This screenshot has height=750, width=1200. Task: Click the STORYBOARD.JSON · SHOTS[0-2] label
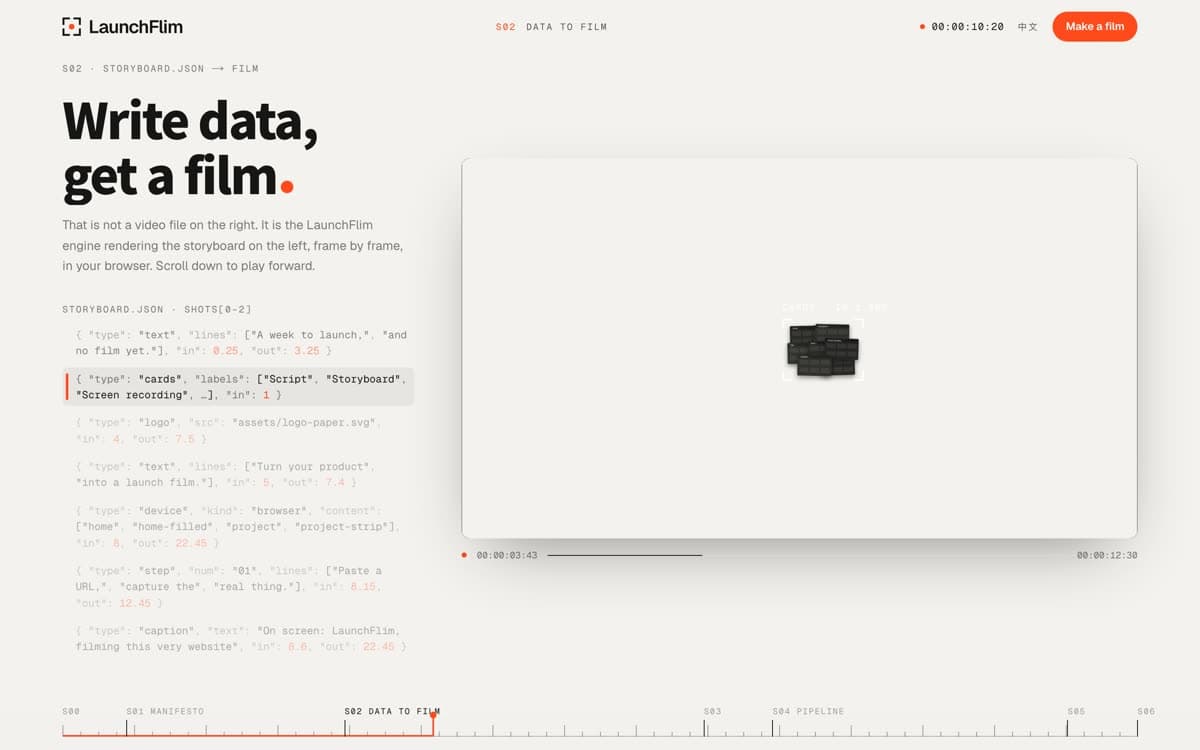(159, 310)
